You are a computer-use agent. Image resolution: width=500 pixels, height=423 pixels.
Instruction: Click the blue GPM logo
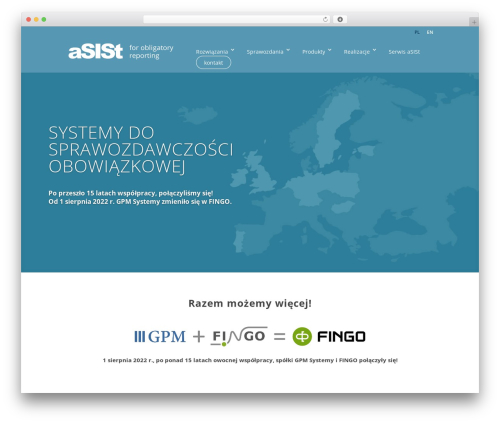(160, 336)
